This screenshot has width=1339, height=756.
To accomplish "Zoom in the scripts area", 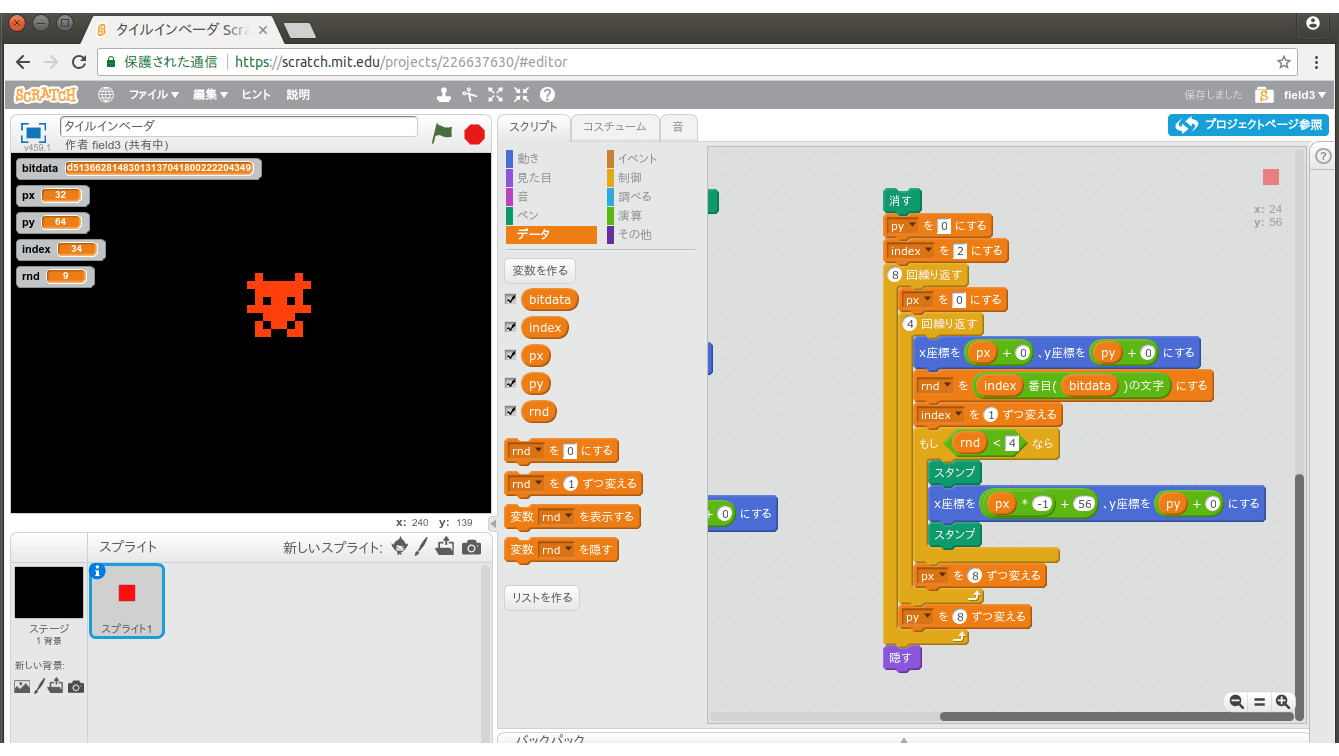I will (1282, 702).
